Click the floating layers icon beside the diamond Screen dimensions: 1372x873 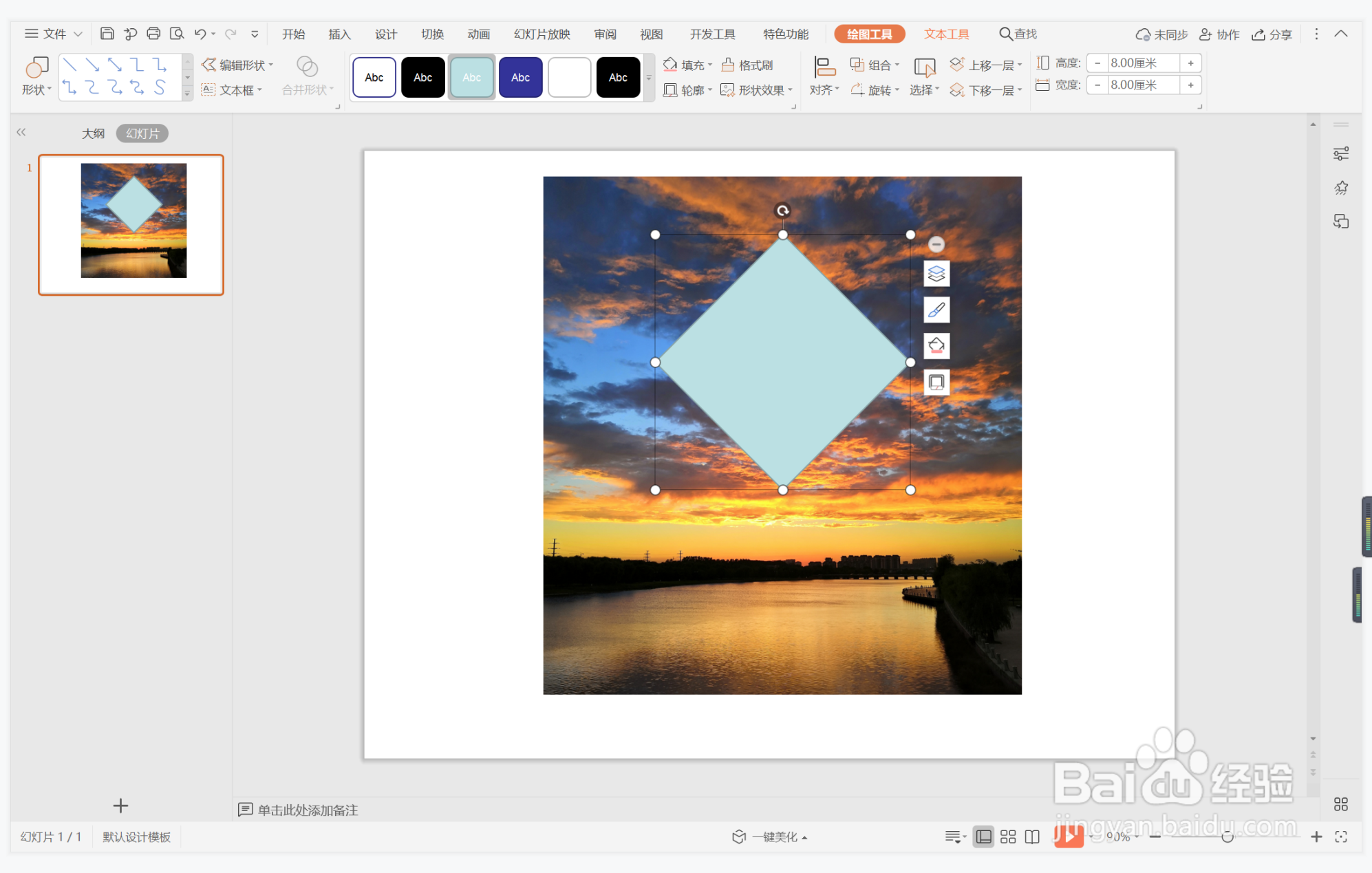[936, 274]
